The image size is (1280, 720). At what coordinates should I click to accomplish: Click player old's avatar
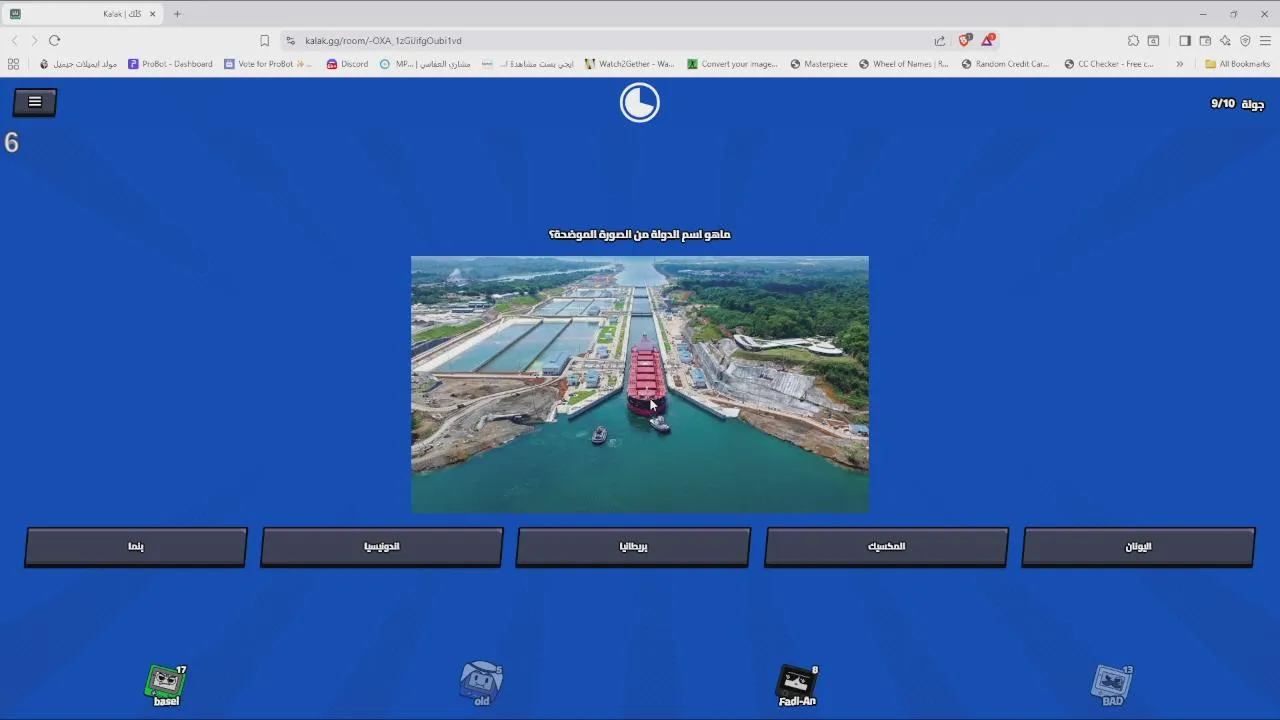(x=482, y=683)
